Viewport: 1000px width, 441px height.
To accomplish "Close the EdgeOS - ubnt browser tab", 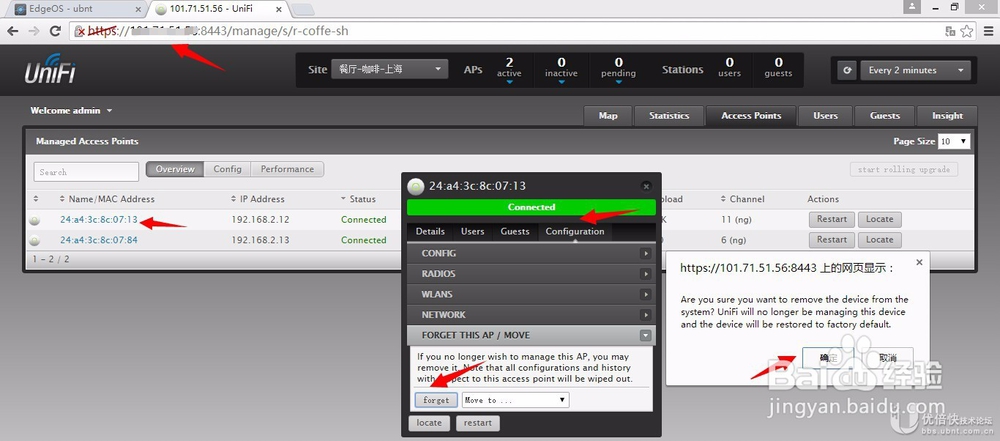I will pyautogui.click(x=138, y=9).
